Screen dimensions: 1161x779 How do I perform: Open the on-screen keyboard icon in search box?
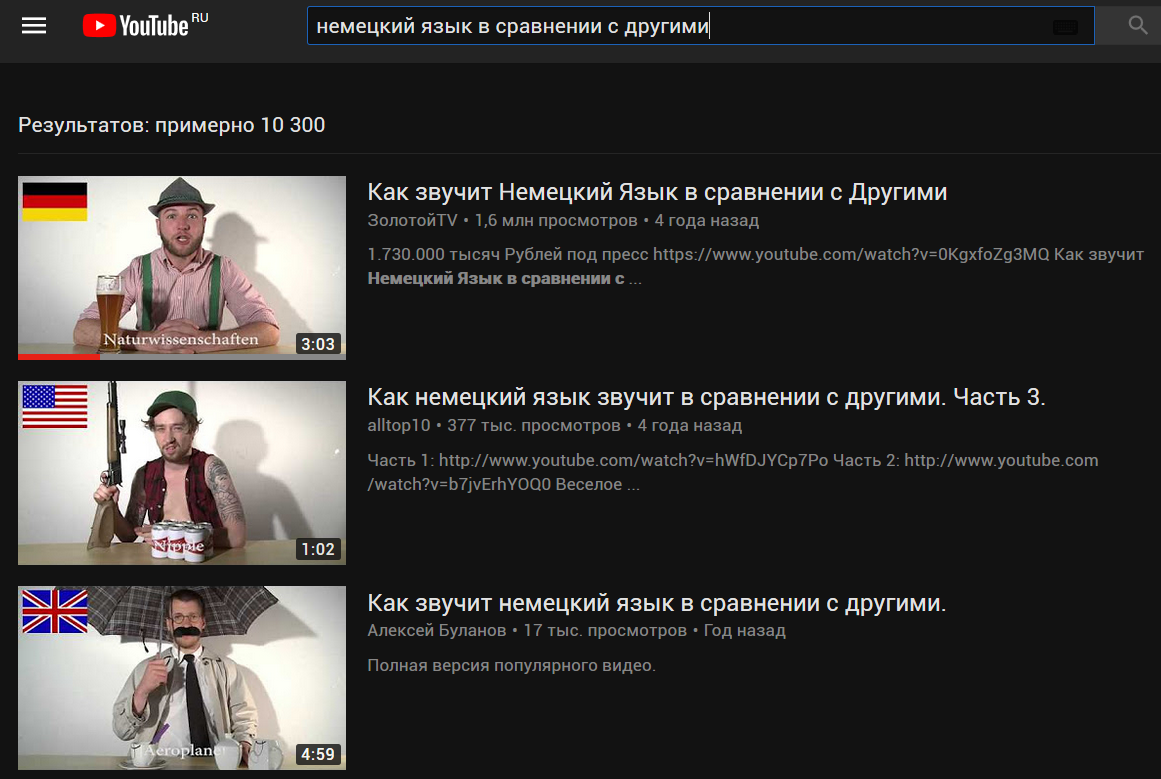pos(1065,27)
